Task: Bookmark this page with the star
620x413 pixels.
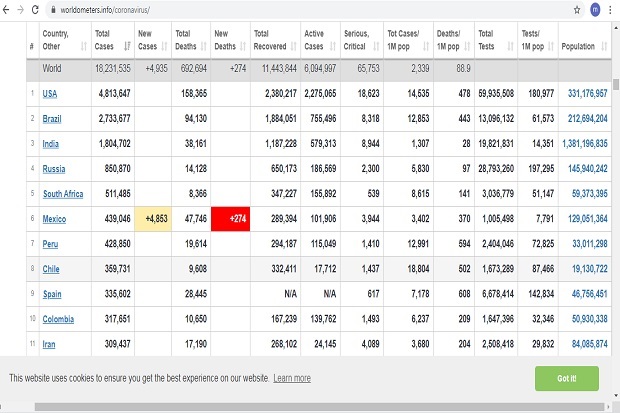Action: pos(577,10)
